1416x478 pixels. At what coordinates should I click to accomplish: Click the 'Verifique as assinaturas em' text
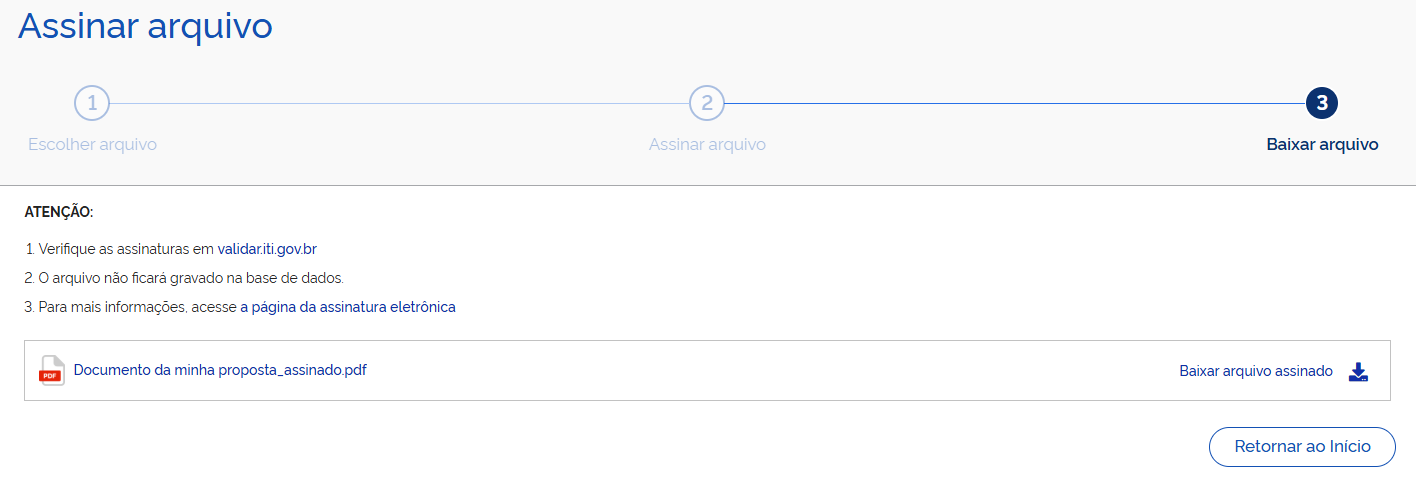[x=120, y=249]
